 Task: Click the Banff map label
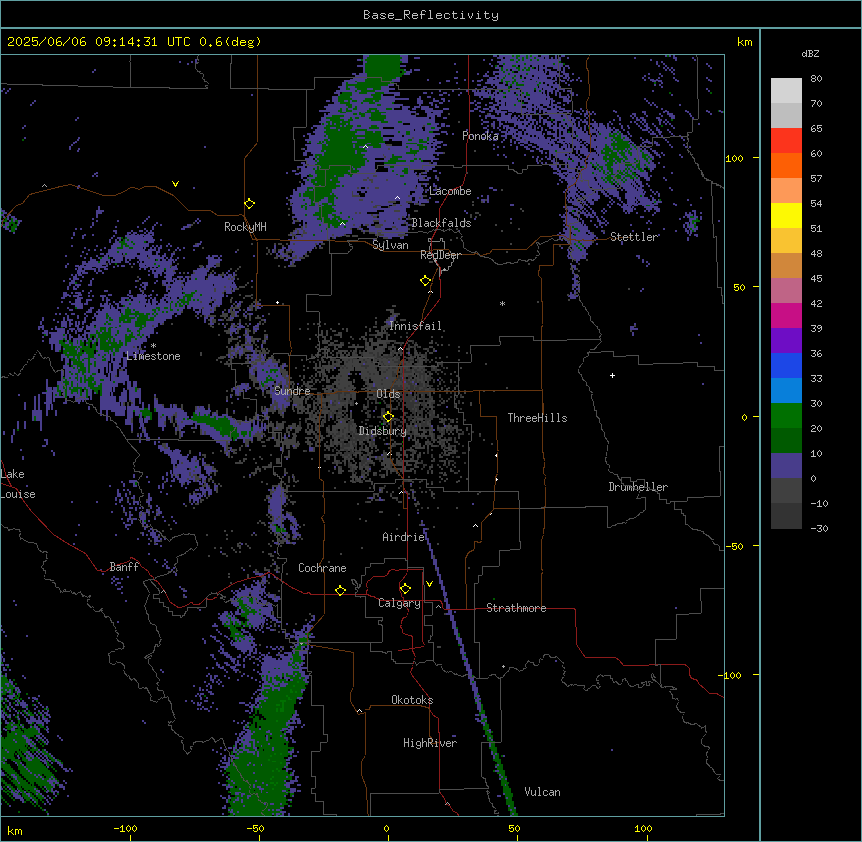[x=124, y=567]
